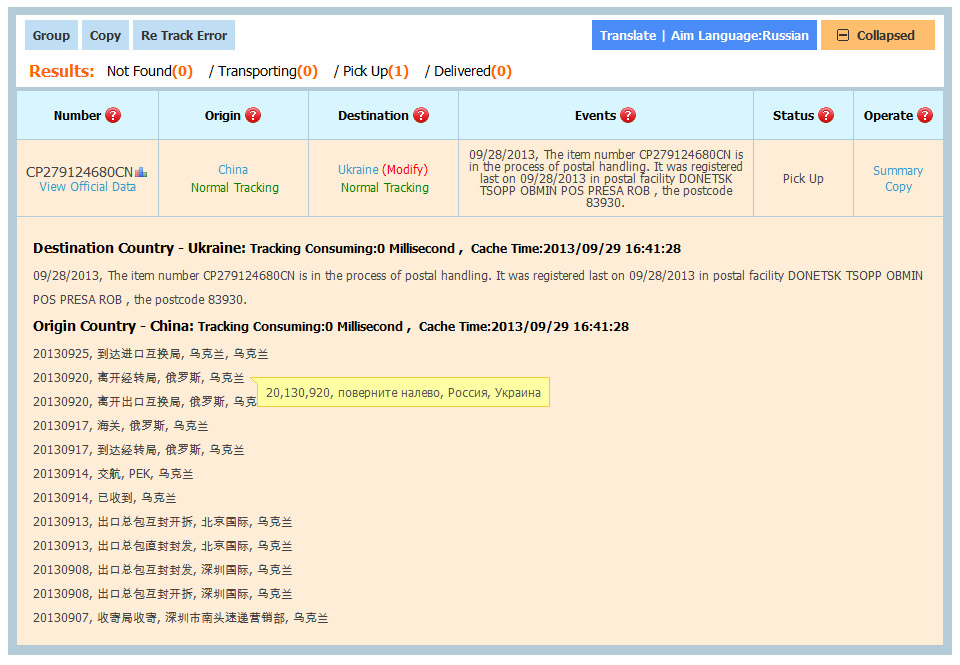
Task: Click the Re Track Error button
Action: (x=184, y=35)
